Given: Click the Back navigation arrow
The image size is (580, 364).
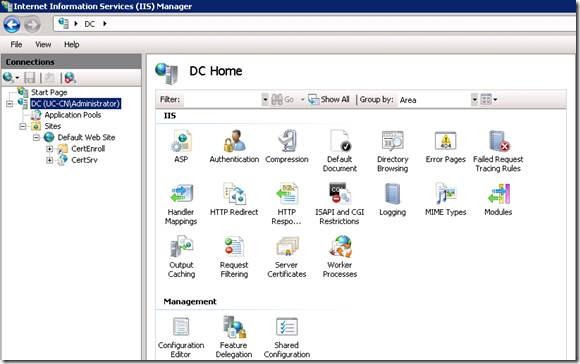Looking at the screenshot, I should [x=12, y=25].
